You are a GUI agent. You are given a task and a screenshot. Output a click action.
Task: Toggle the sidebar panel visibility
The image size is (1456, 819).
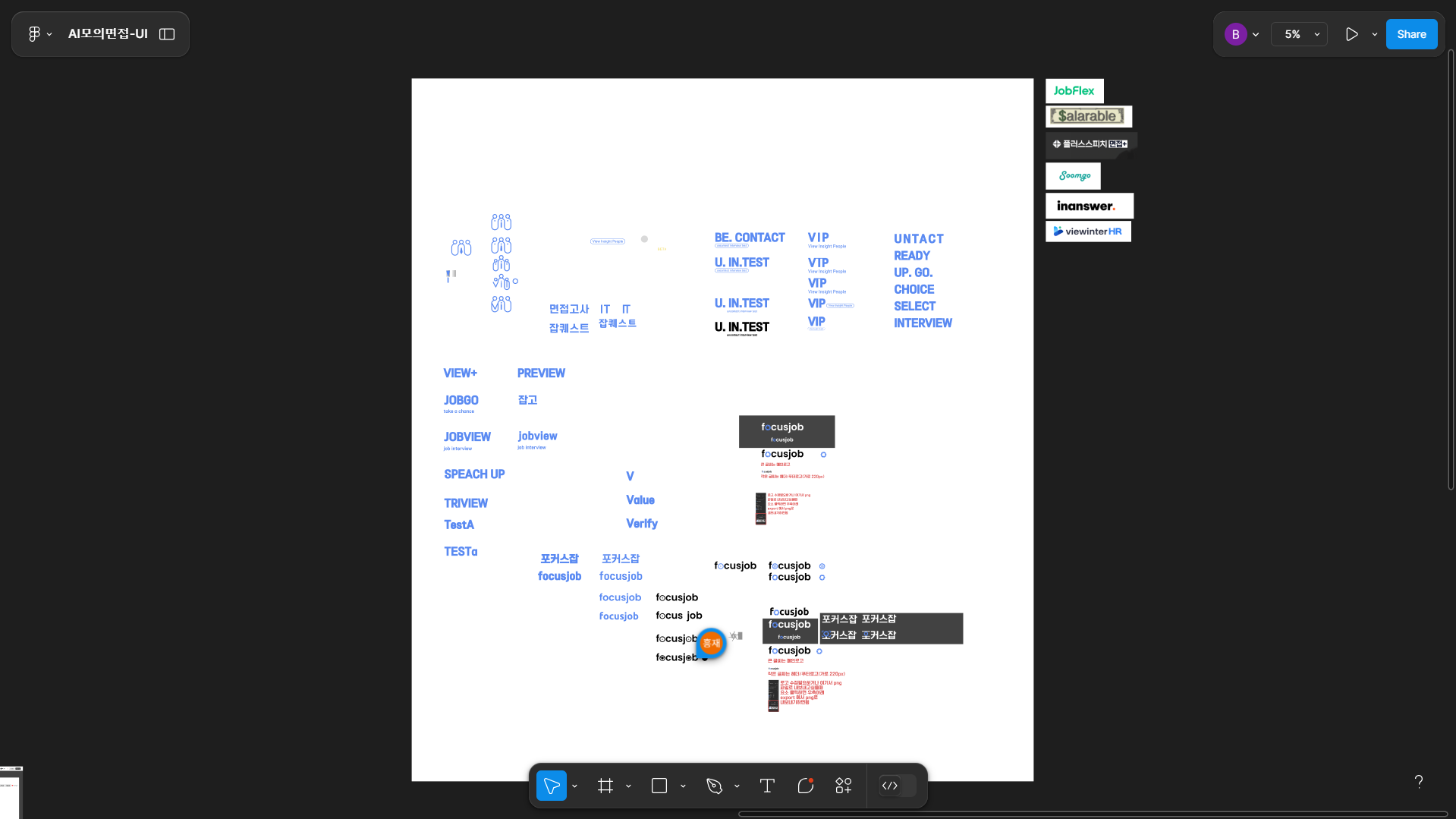click(167, 34)
